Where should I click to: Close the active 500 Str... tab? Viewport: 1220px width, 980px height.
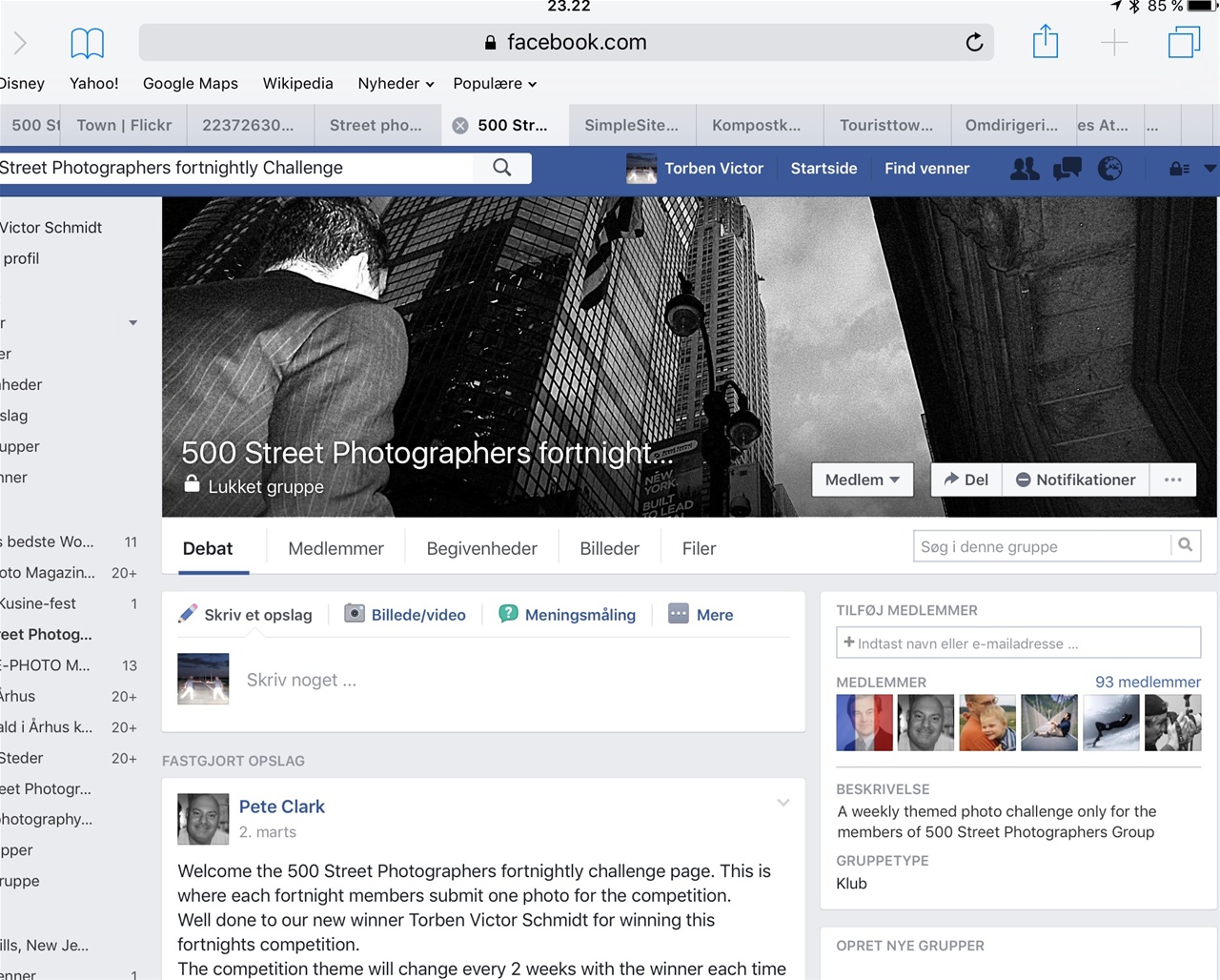coord(459,126)
